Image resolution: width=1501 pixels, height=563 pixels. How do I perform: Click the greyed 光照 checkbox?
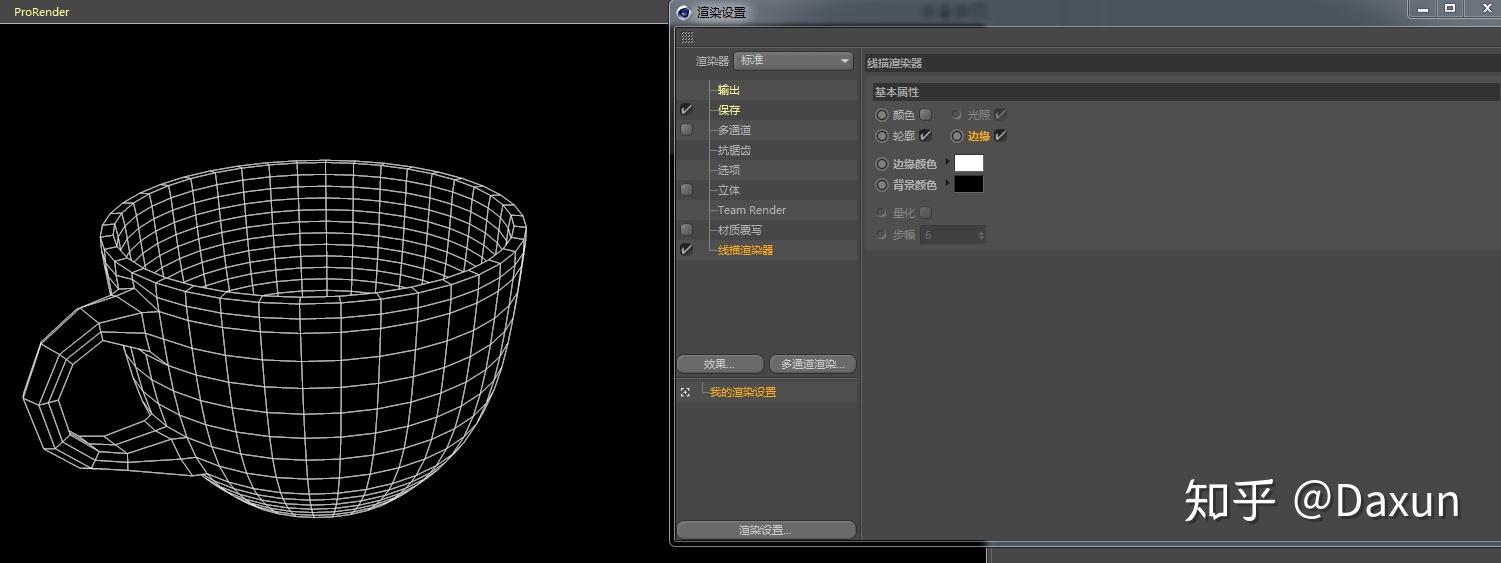click(x=1001, y=115)
